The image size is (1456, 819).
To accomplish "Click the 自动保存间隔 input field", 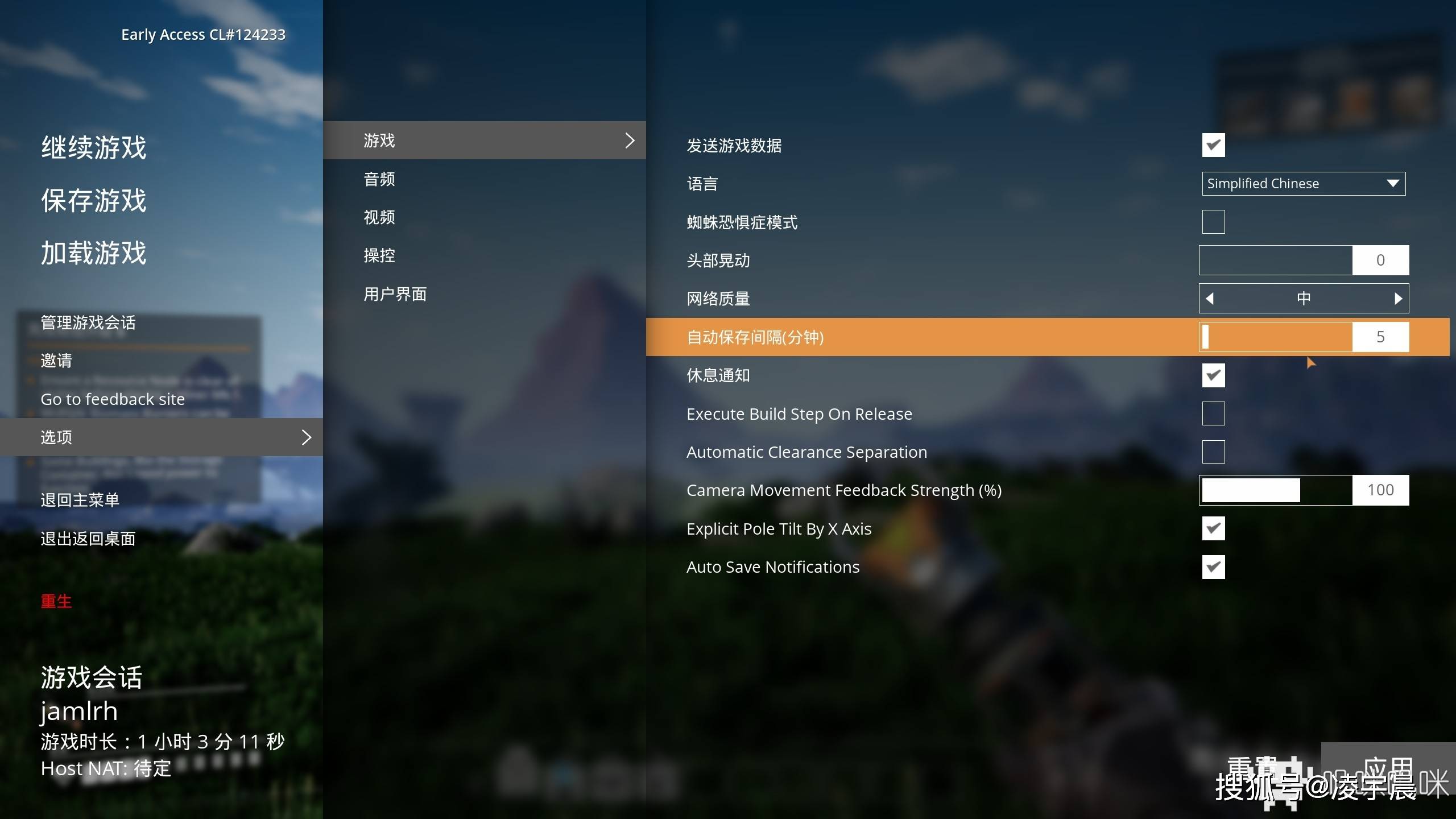I will coord(1380,337).
